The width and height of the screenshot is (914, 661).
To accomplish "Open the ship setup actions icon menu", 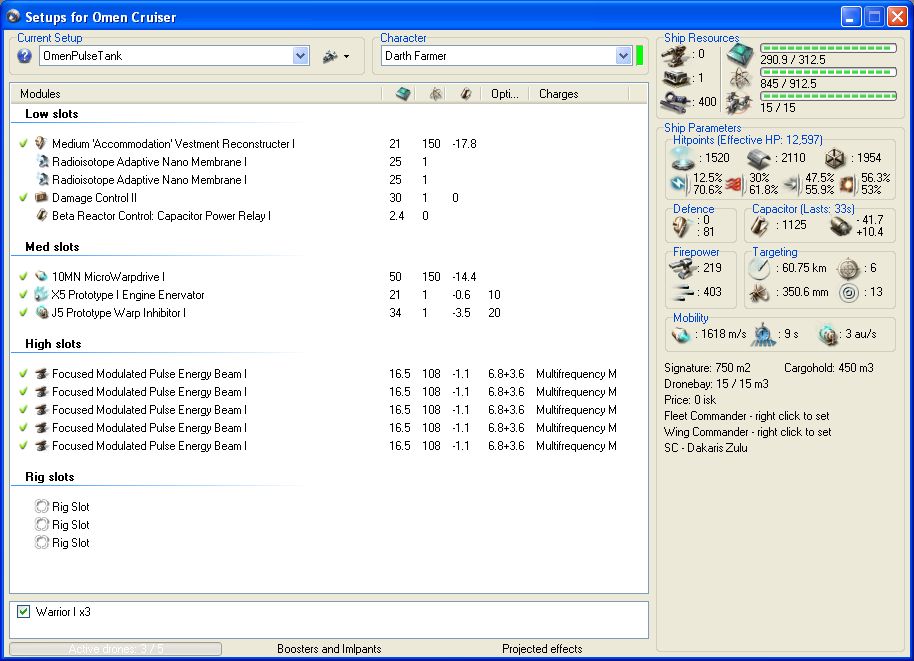I will (335, 57).
